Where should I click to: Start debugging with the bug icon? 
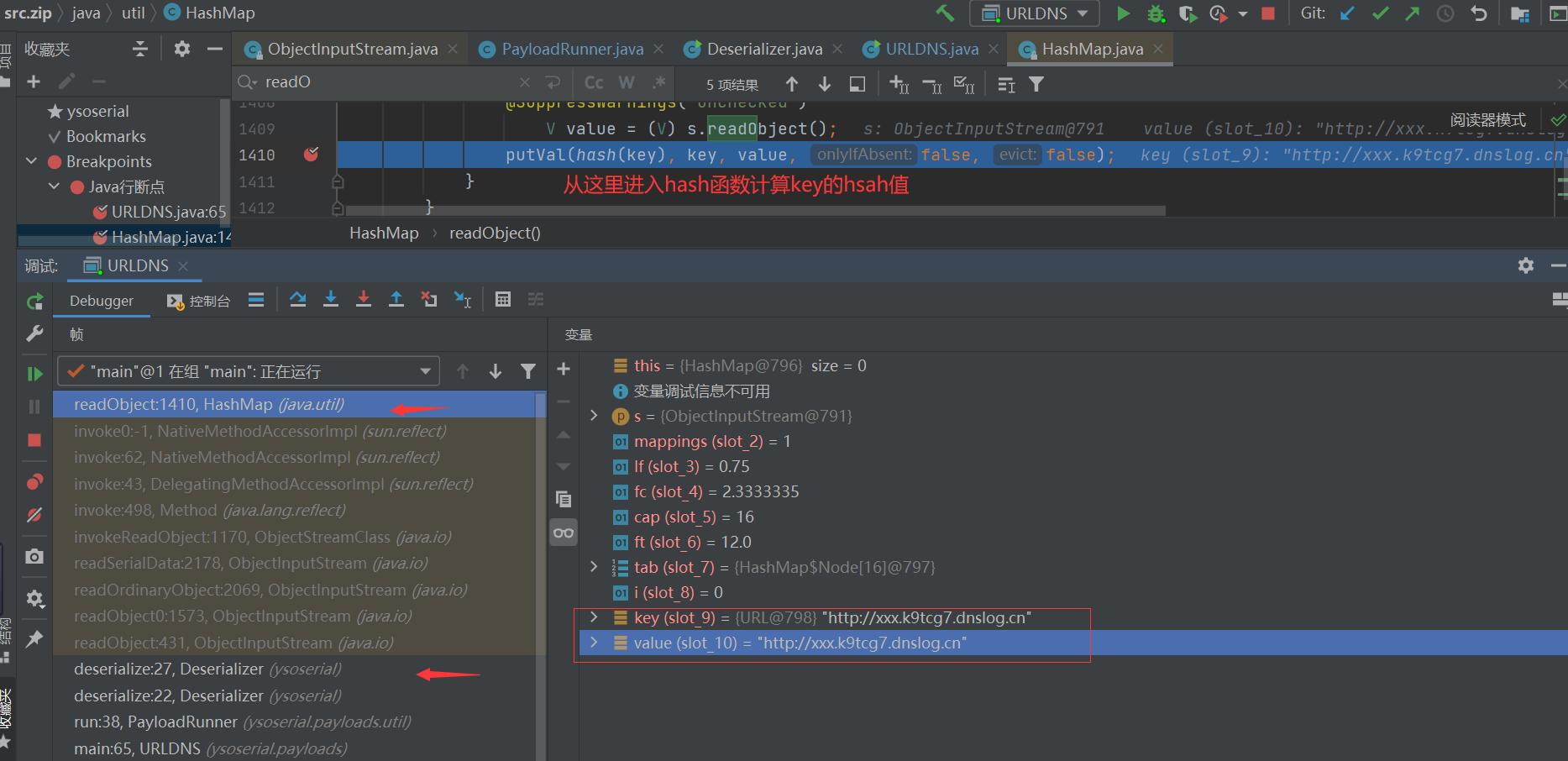tap(1156, 13)
